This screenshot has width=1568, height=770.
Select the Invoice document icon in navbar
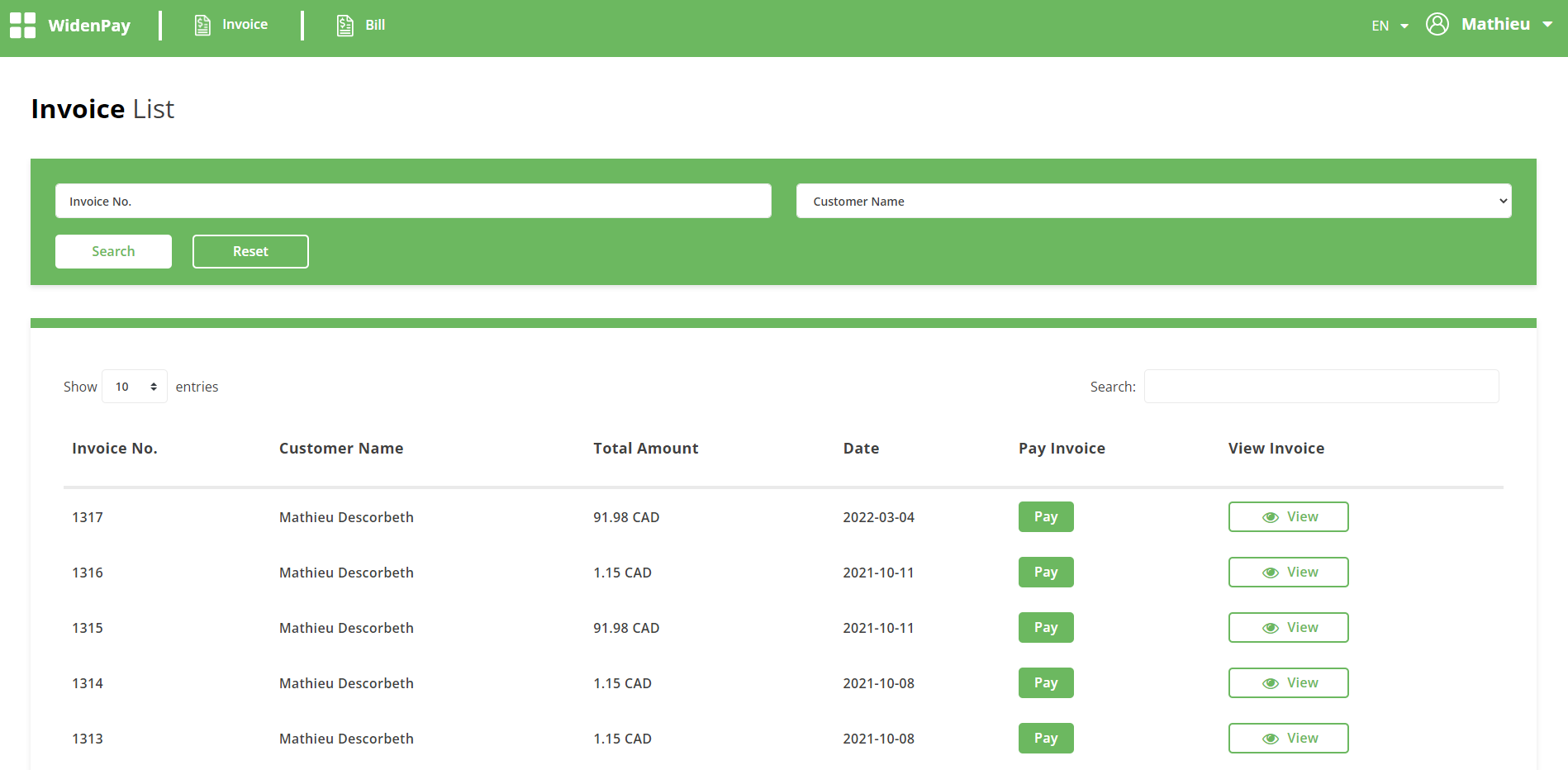click(x=202, y=25)
